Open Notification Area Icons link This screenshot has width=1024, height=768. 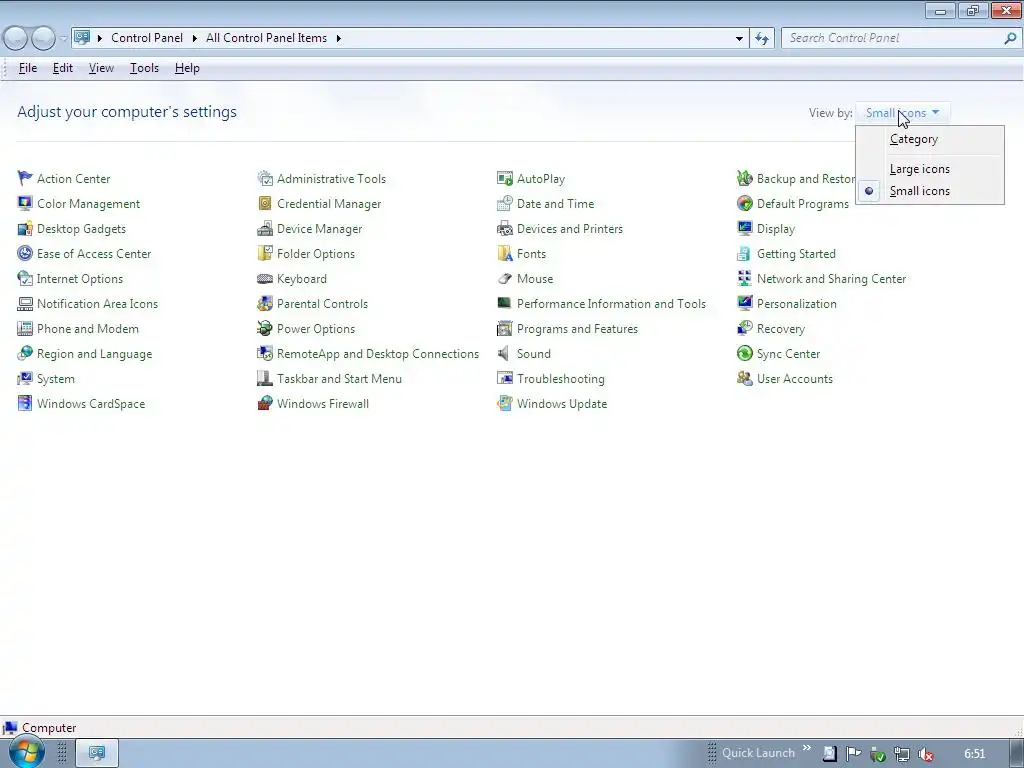click(97, 304)
